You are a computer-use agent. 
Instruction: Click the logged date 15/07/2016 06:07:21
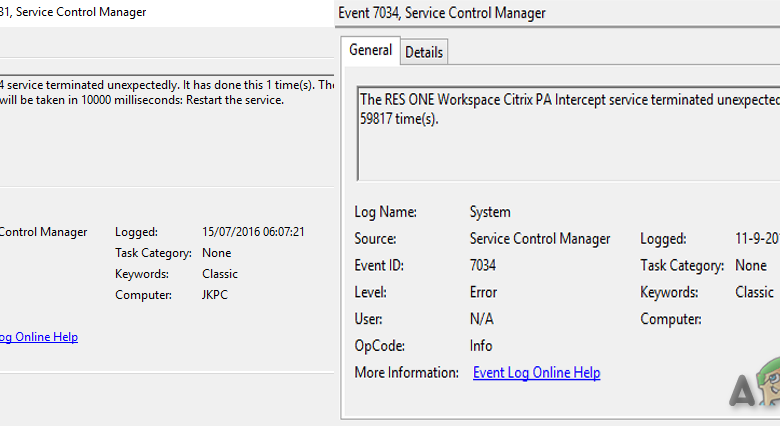pos(253,232)
